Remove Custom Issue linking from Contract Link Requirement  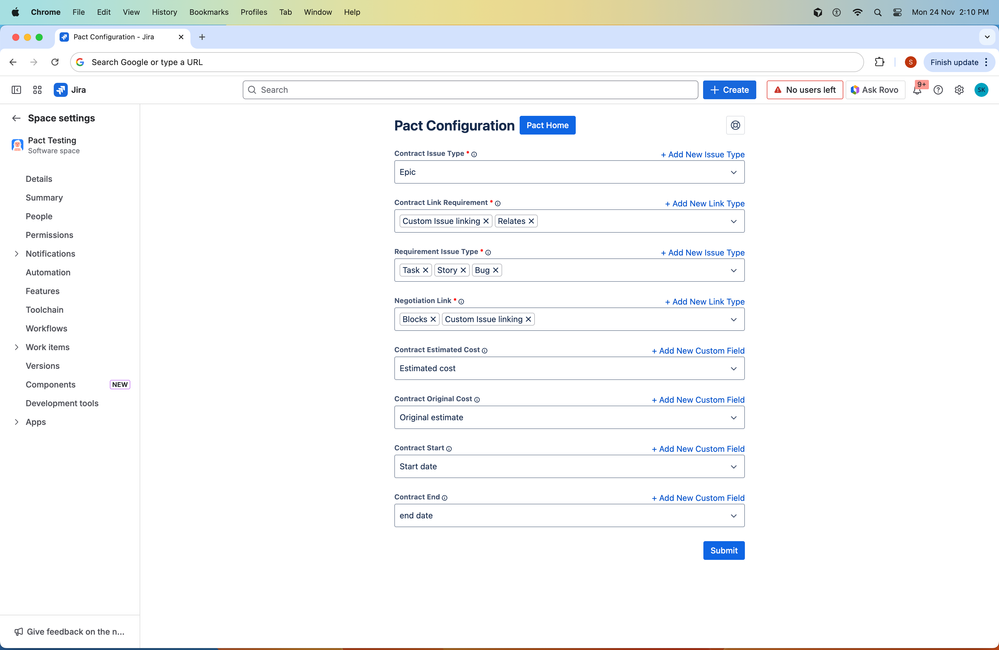[x=486, y=221]
